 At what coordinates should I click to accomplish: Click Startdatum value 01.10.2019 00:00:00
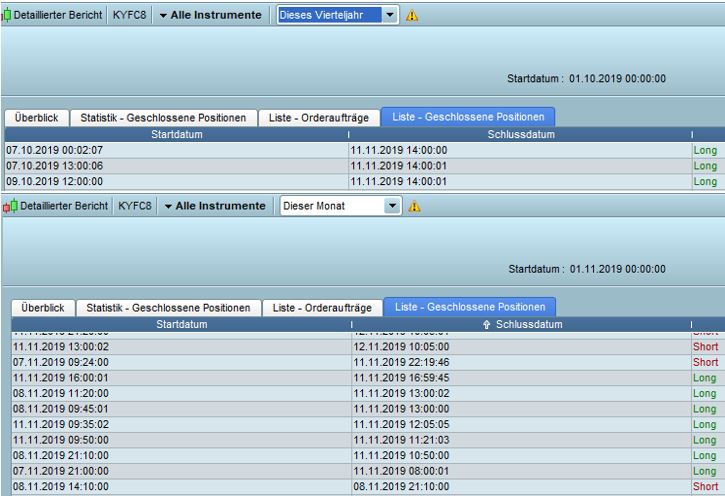click(617, 79)
